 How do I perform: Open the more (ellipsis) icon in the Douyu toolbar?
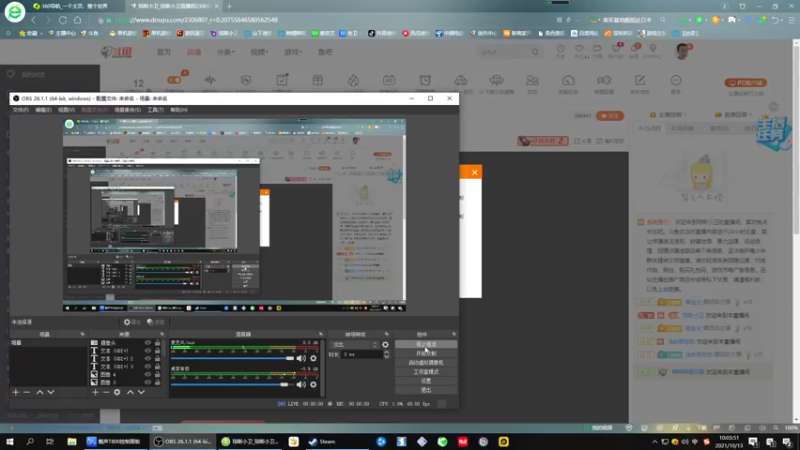click(676, 80)
